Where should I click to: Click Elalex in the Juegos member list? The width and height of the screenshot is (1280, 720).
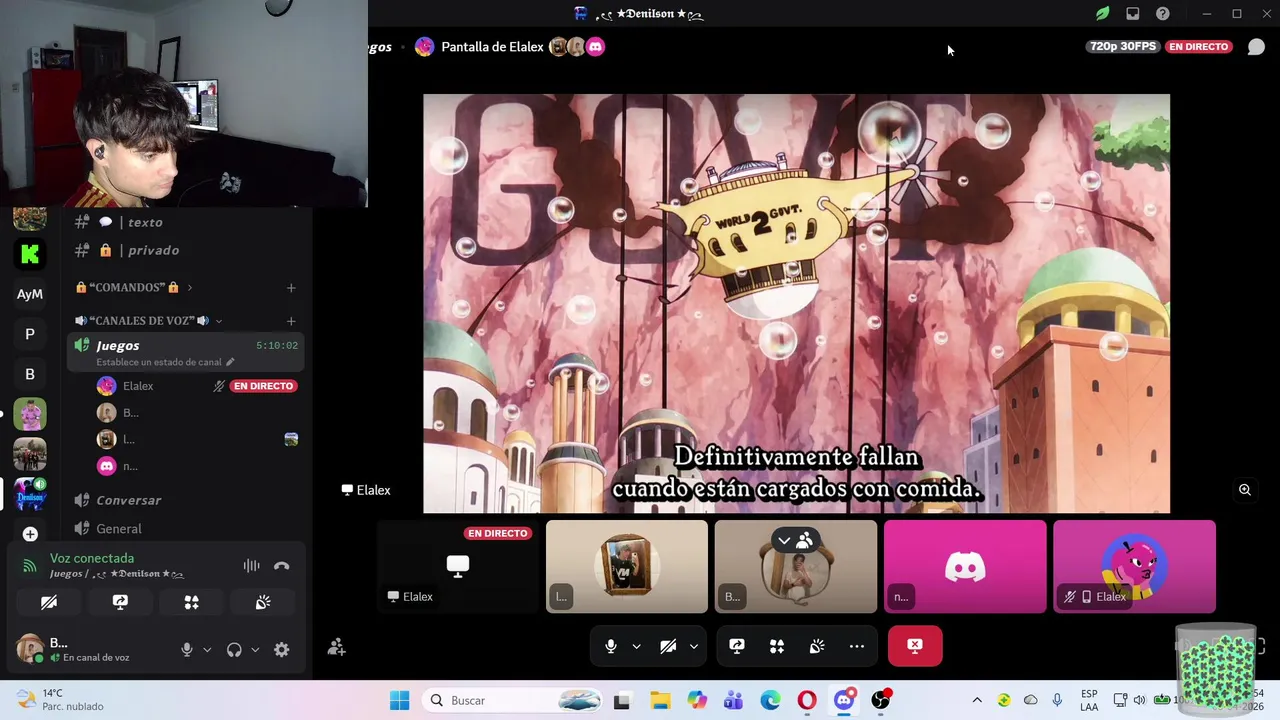(137, 386)
